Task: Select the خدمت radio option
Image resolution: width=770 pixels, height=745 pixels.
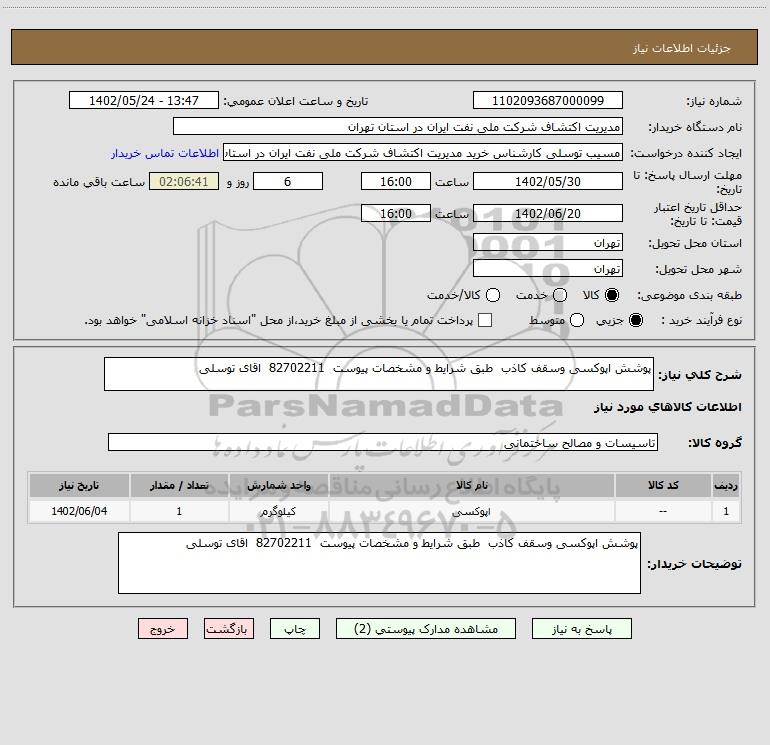Action: [x=559, y=296]
